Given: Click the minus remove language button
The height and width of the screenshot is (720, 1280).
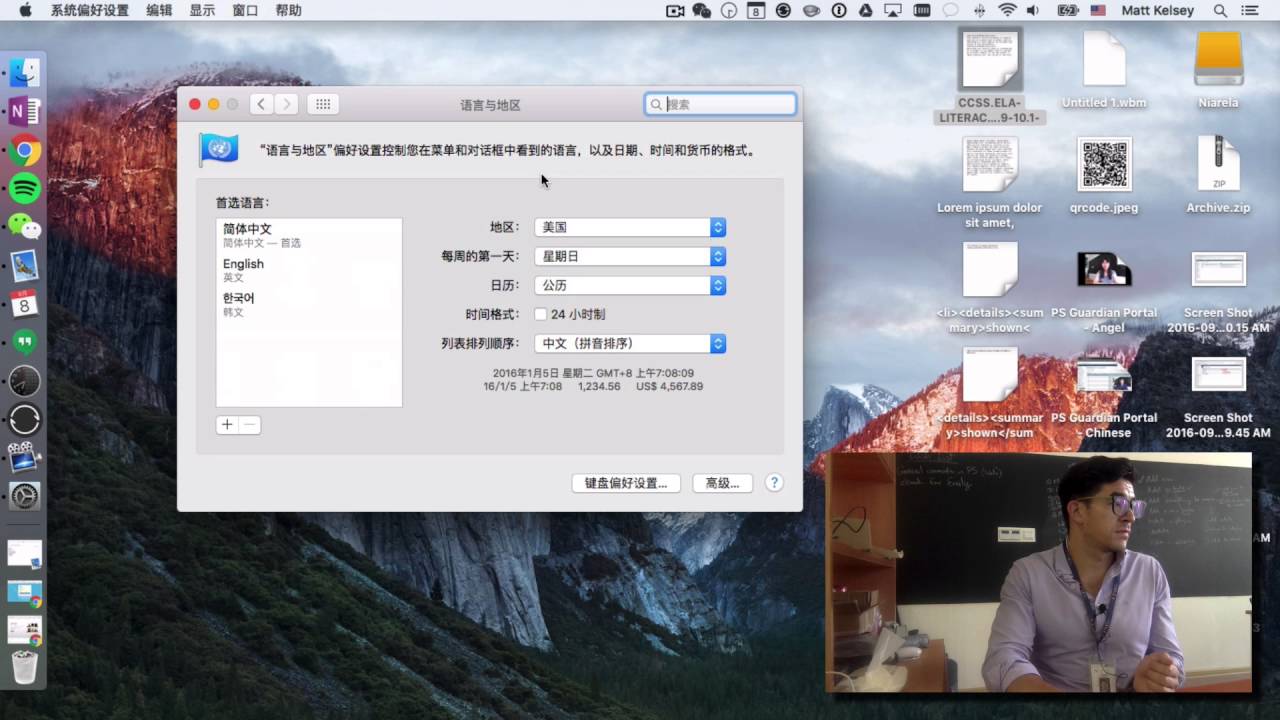Looking at the screenshot, I should (x=250, y=424).
